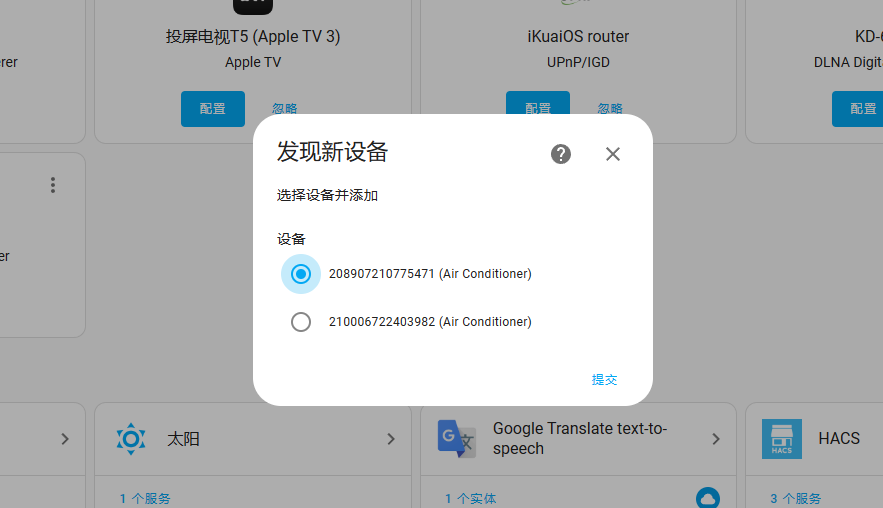Expand chevron on leftmost partial card

click(65, 439)
